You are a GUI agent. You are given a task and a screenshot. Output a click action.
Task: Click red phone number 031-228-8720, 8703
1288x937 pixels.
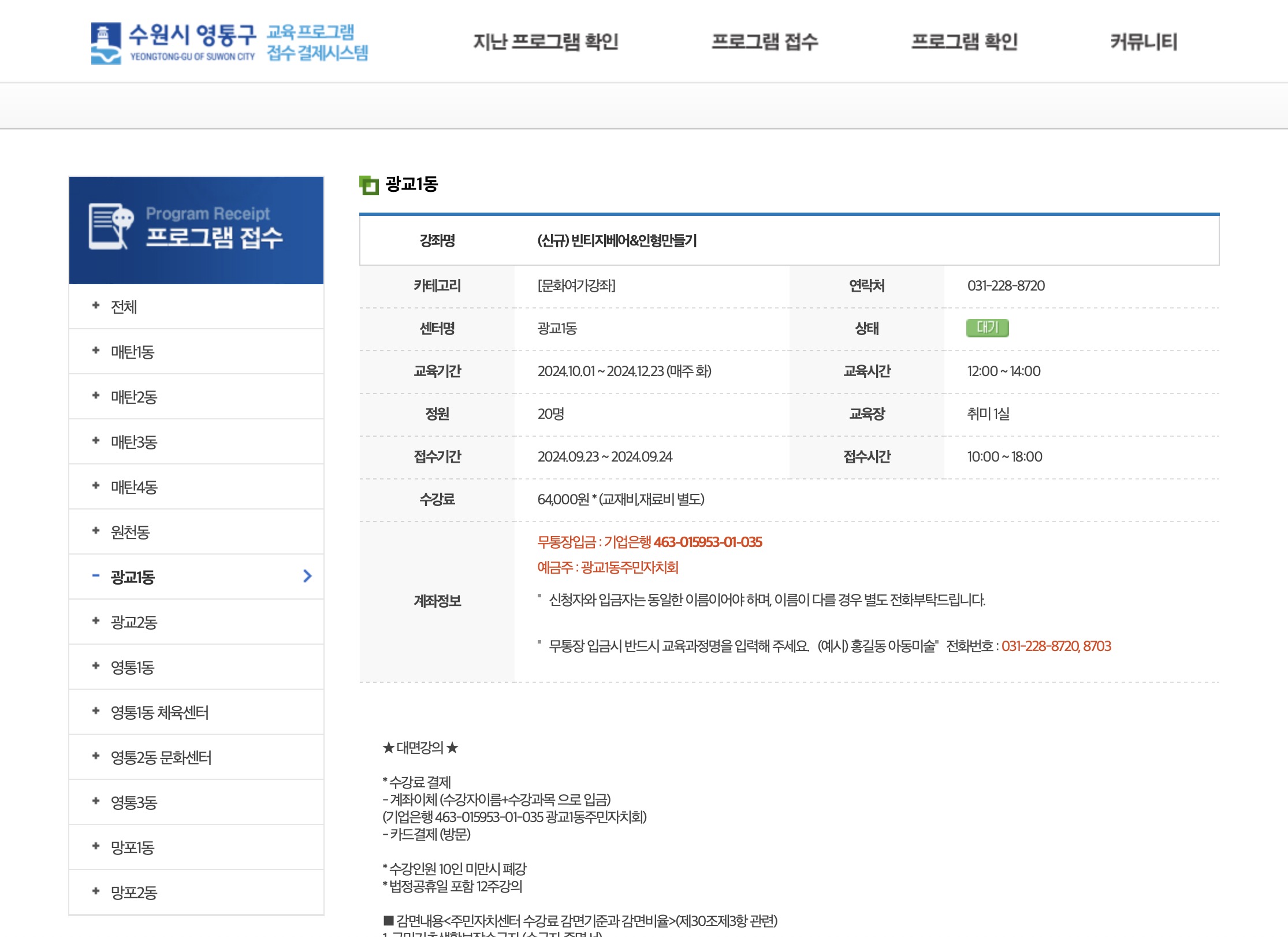(x=1056, y=646)
